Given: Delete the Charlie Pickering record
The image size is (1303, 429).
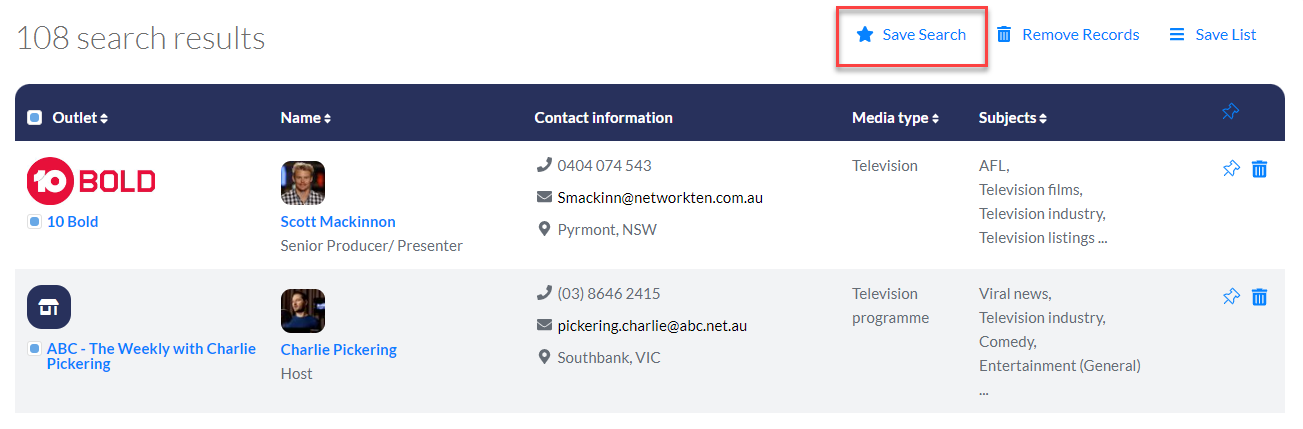Looking at the screenshot, I should [1260, 297].
